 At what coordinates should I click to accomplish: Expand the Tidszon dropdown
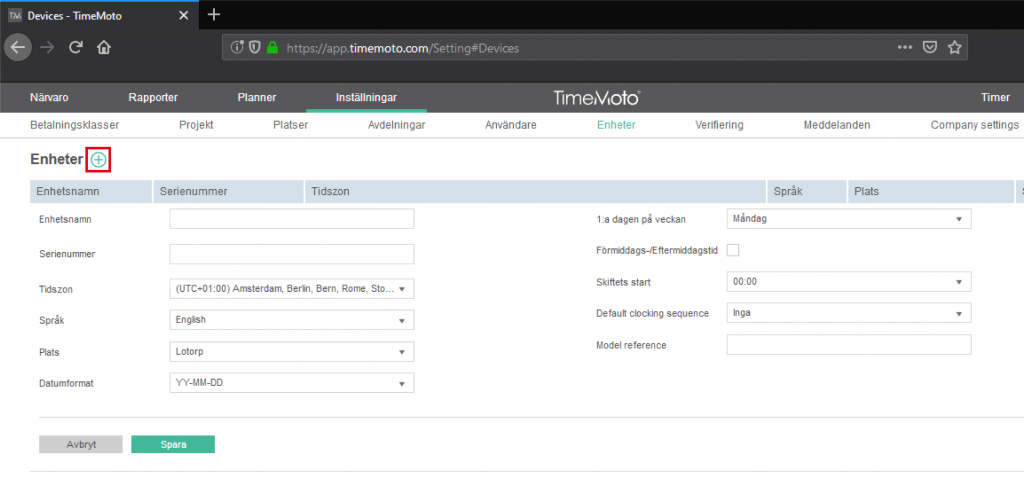(x=291, y=288)
